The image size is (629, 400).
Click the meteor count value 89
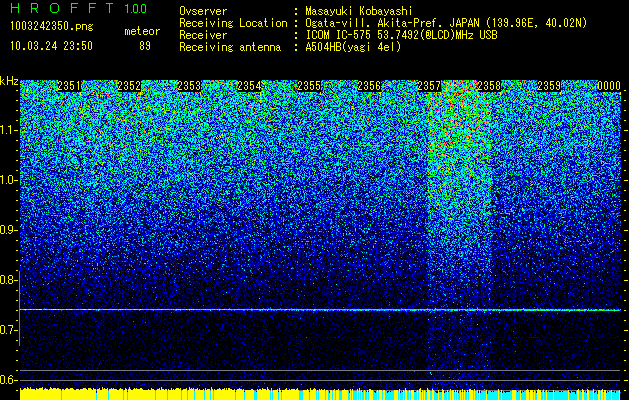tap(145, 46)
